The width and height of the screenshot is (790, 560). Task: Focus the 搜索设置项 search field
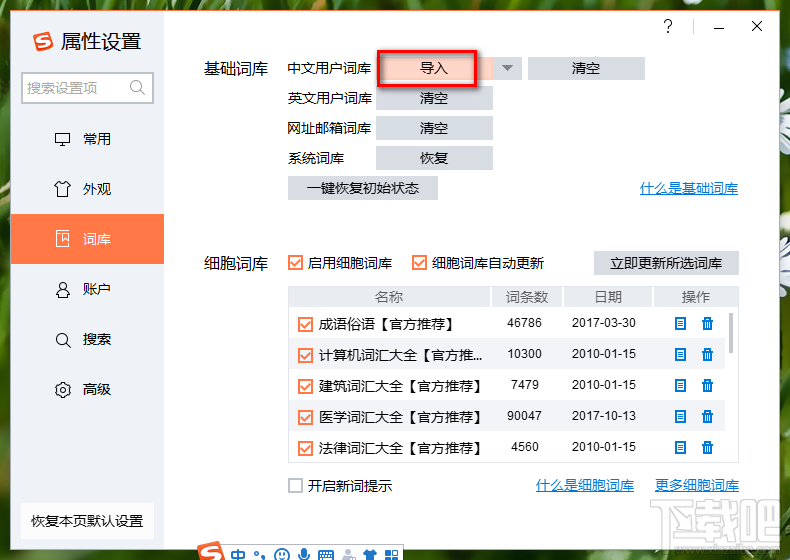click(x=87, y=88)
